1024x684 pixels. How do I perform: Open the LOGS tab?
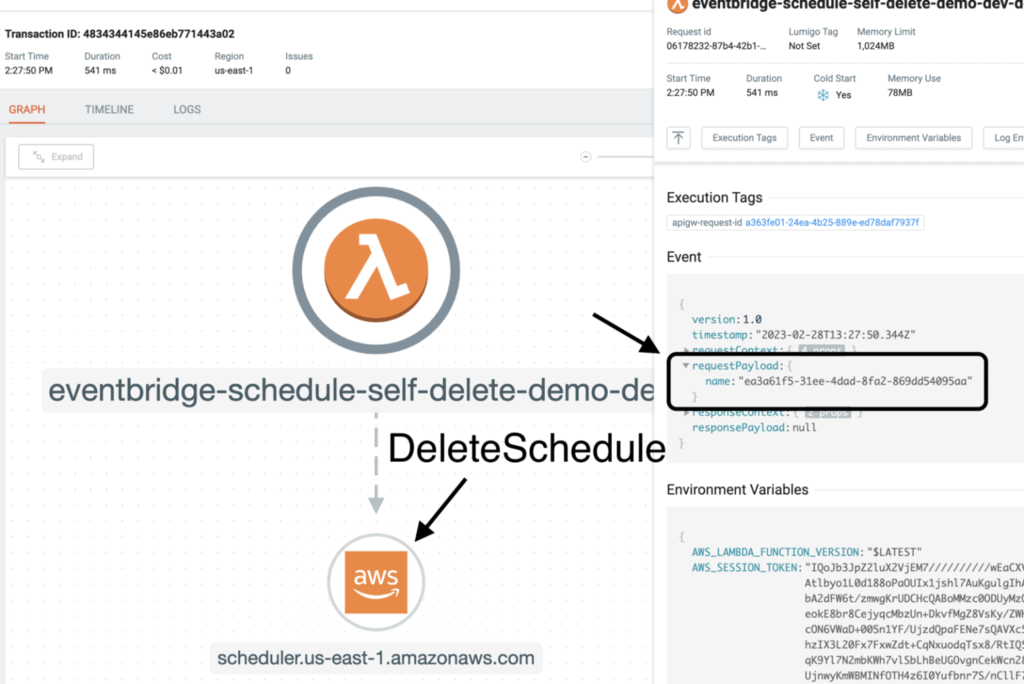click(186, 109)
